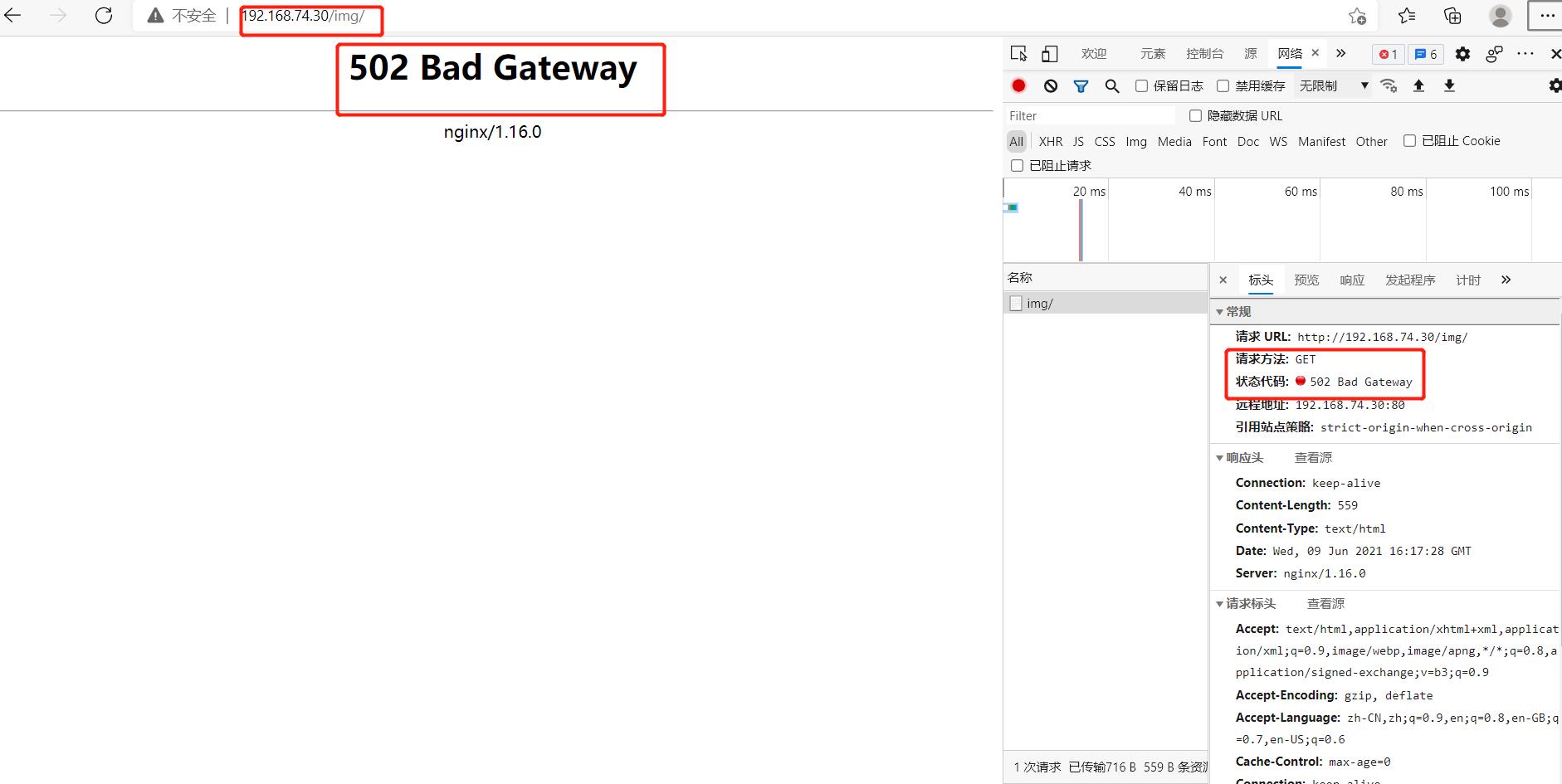Switch to the 欢迎 DevTools tab
Screen dimensions: 1562x784
point(1094,53)
